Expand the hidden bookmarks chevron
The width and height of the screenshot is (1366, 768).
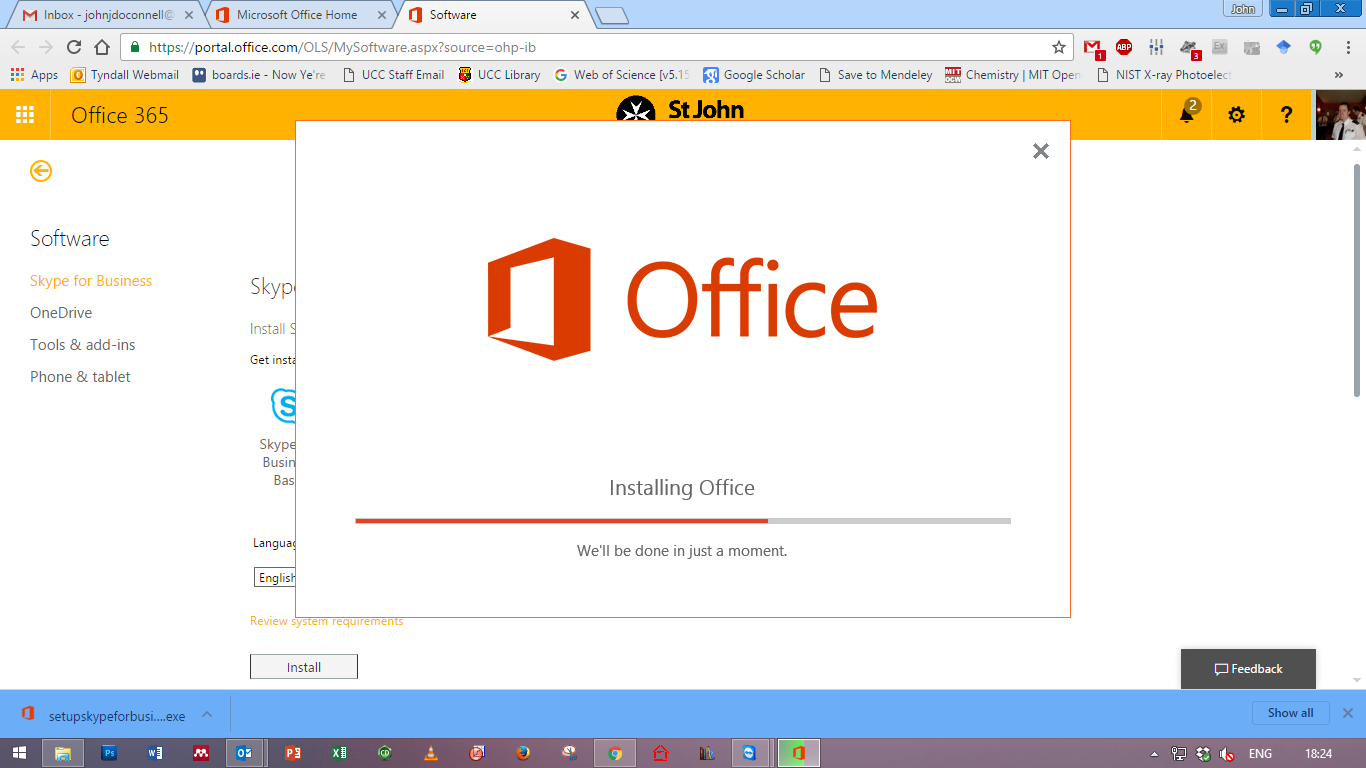pos(1339,75)
